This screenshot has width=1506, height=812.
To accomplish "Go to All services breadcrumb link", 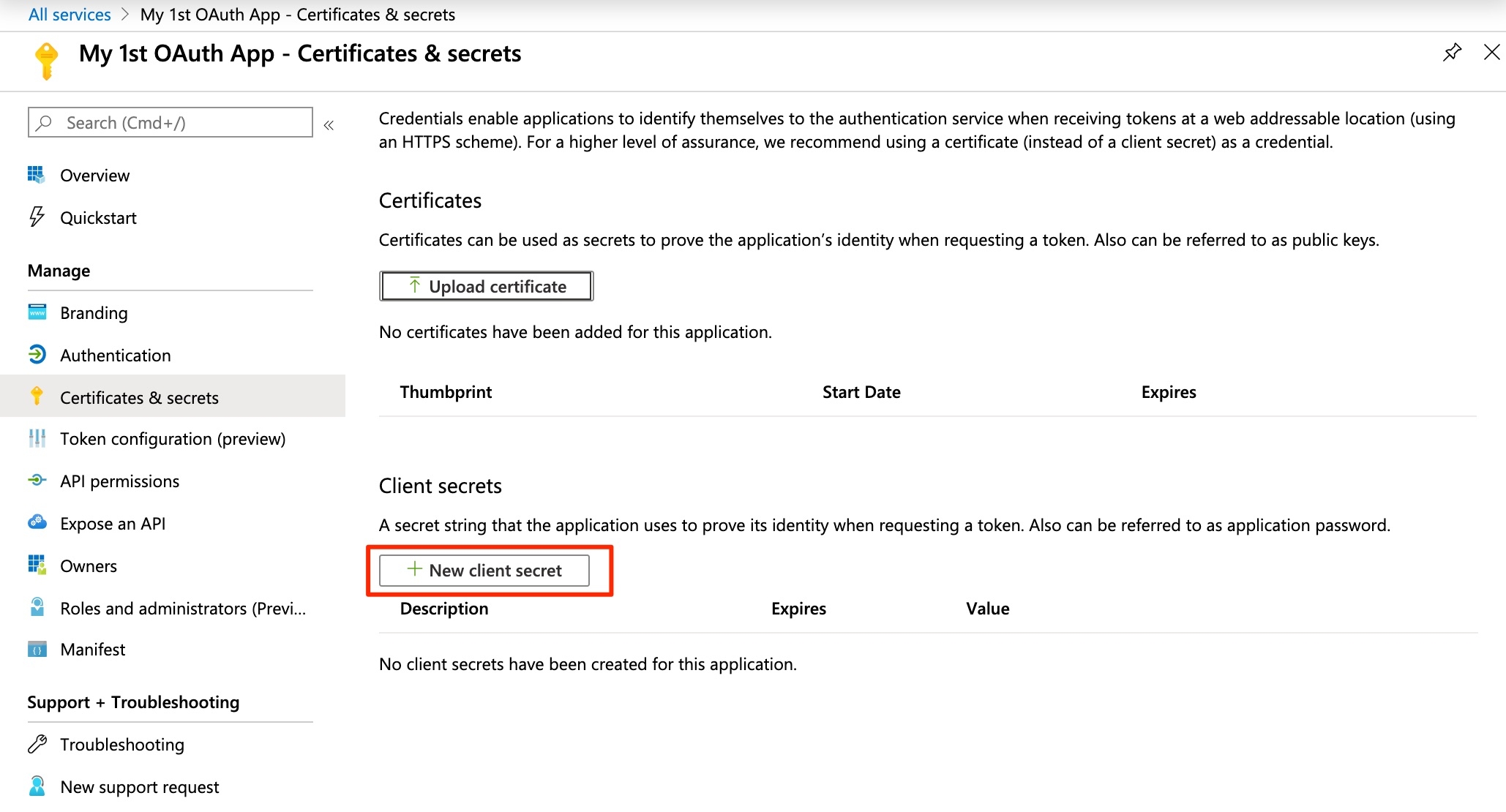I will [70, 15].
